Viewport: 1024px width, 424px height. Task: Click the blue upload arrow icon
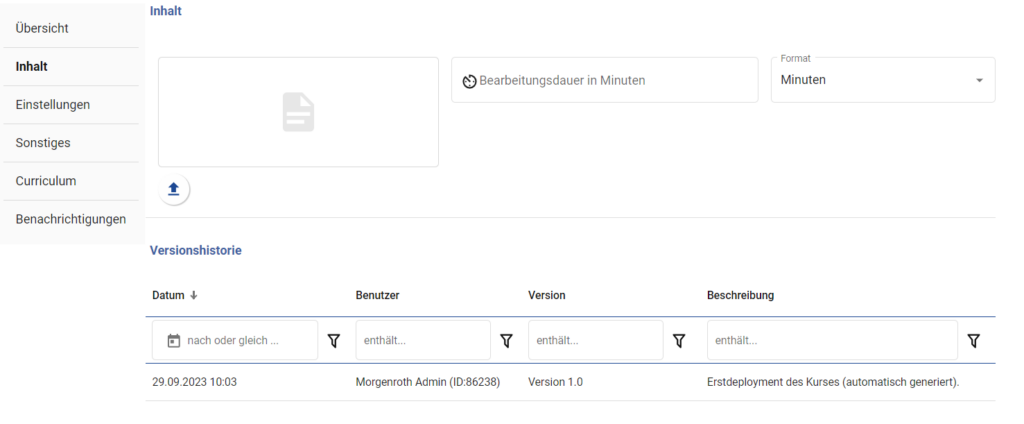(x=174, y=189)
